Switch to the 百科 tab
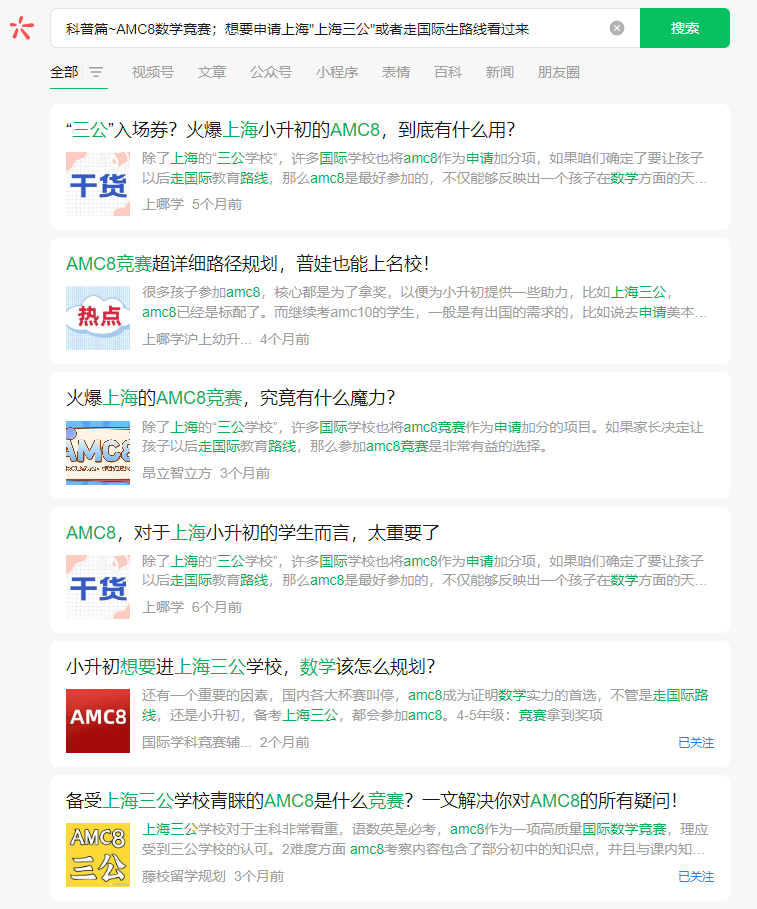Viewport: 757px width, 909px height. [x=448, y=72]
